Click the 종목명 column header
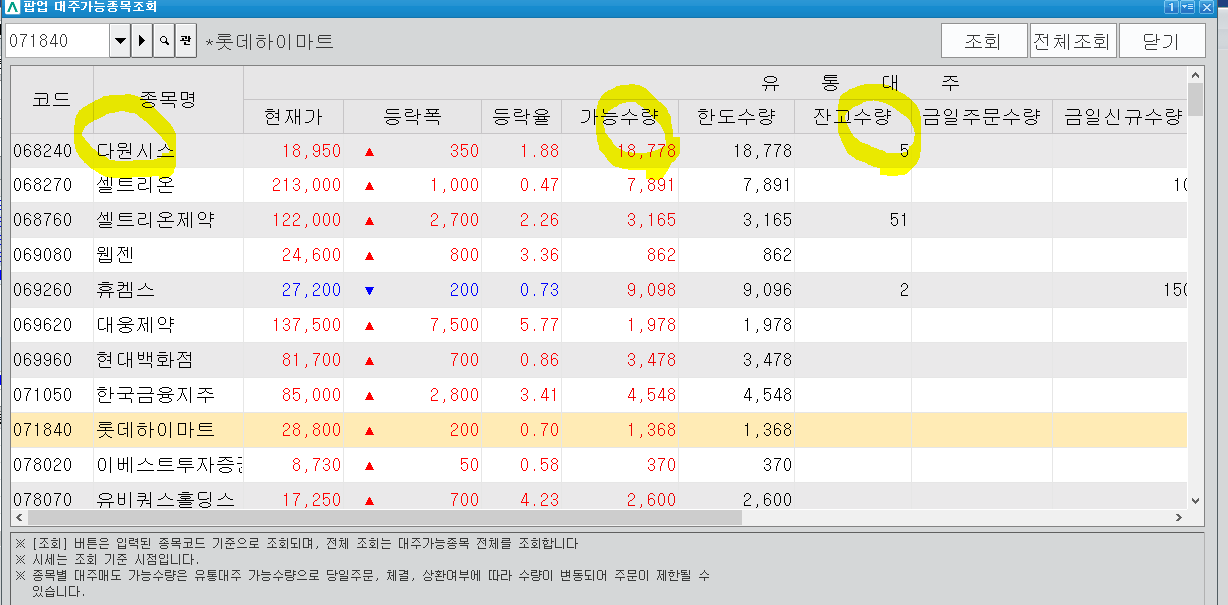This screenshot has width=1228, height=605. 168,100
